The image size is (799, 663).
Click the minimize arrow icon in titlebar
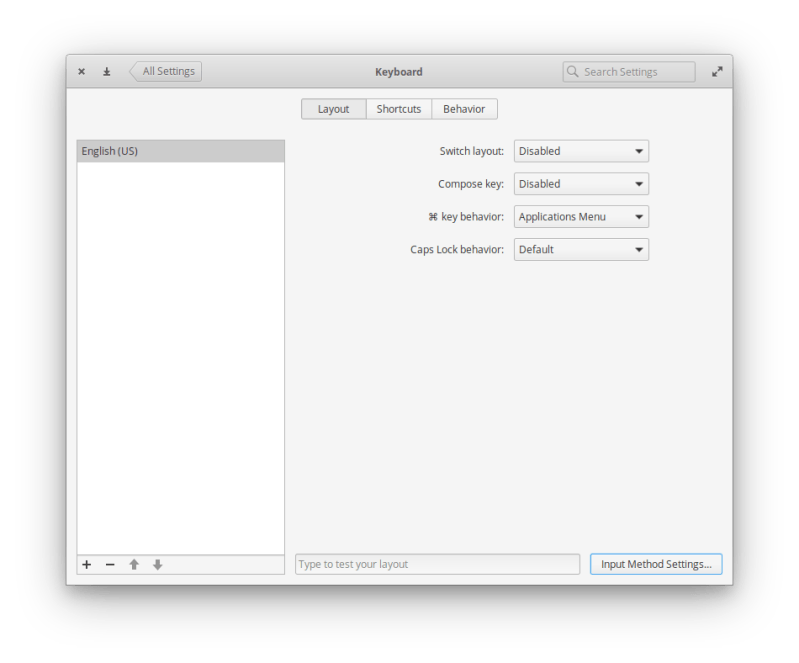tap(106, 71)
